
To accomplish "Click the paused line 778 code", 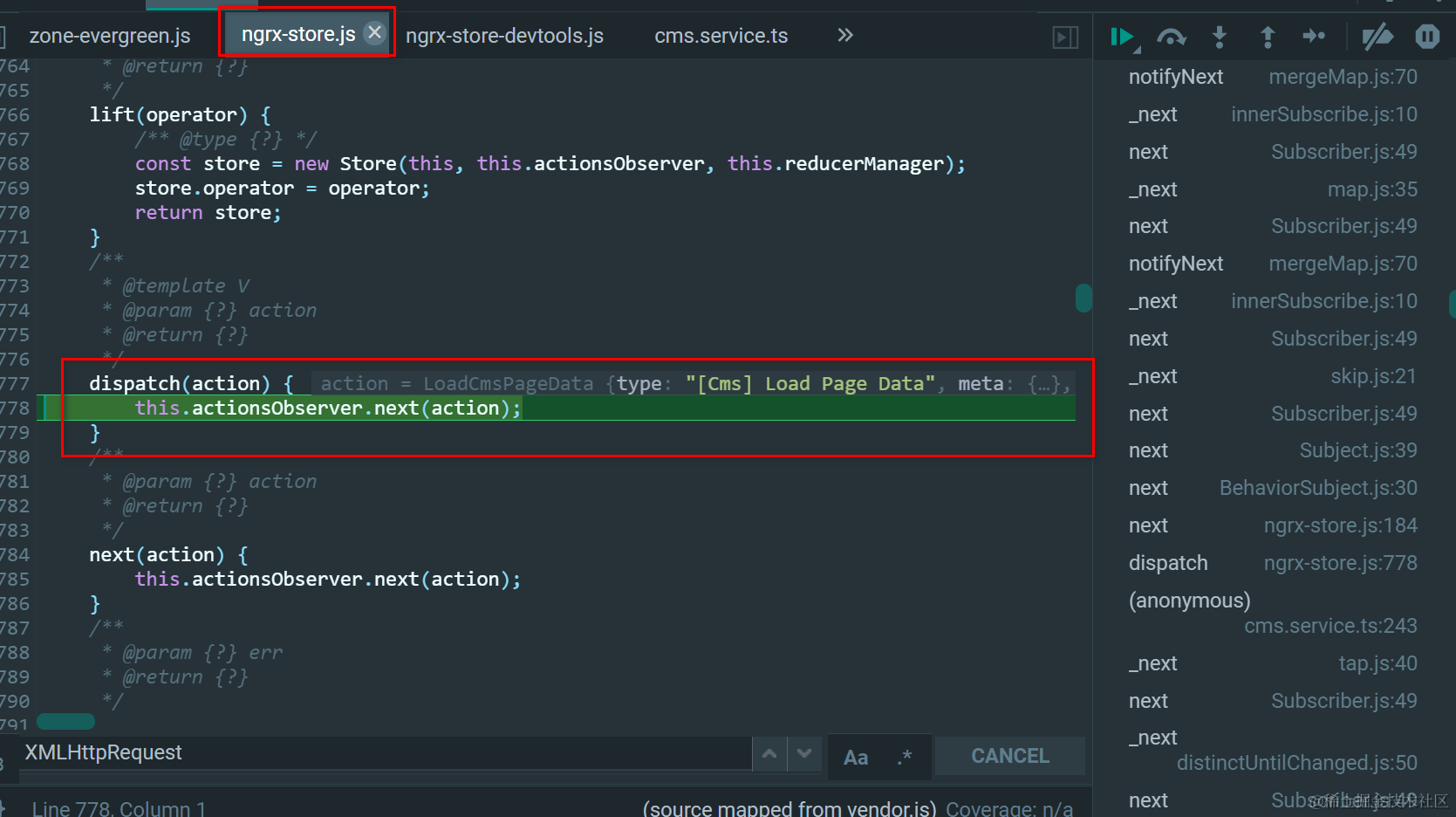I will 328,408.
